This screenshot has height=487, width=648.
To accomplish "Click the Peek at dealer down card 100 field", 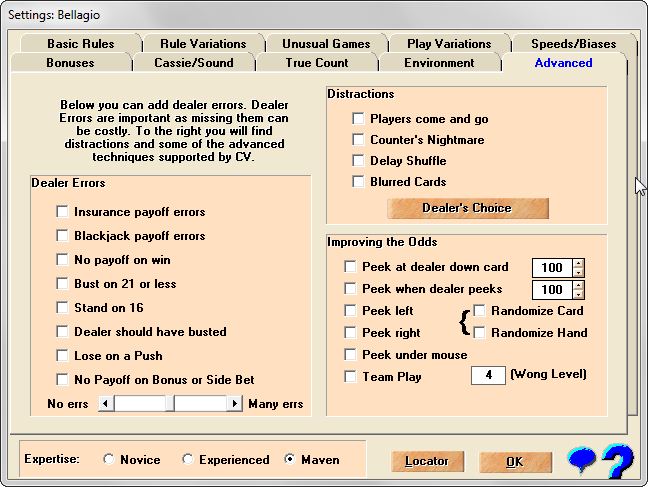I will [x=553, y=268].
